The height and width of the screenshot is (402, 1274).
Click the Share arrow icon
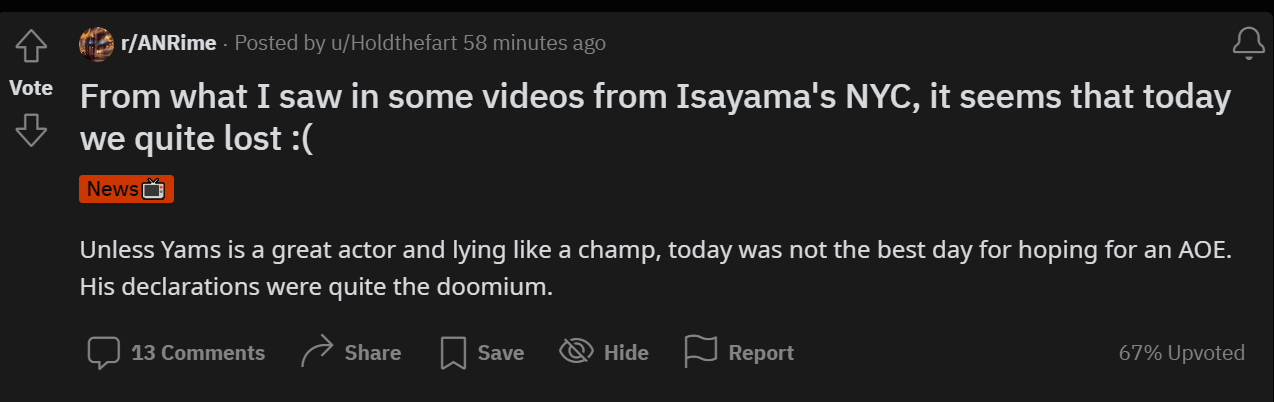317,352
